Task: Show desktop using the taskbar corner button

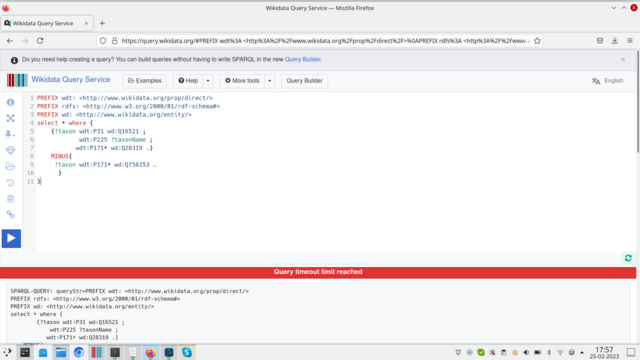Action: [x=631, y=352]
